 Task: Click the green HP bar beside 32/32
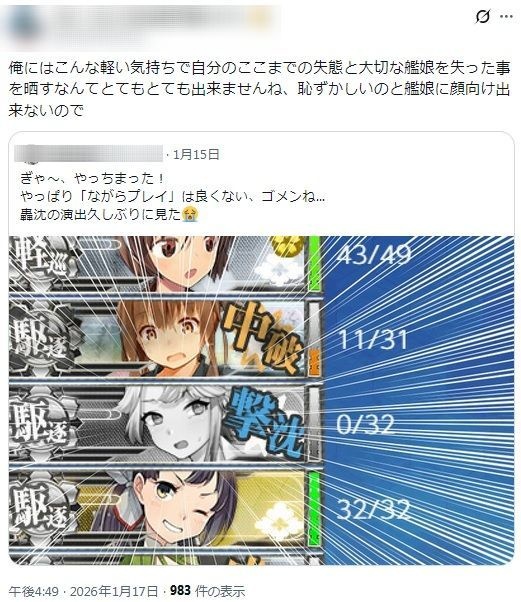314,508
